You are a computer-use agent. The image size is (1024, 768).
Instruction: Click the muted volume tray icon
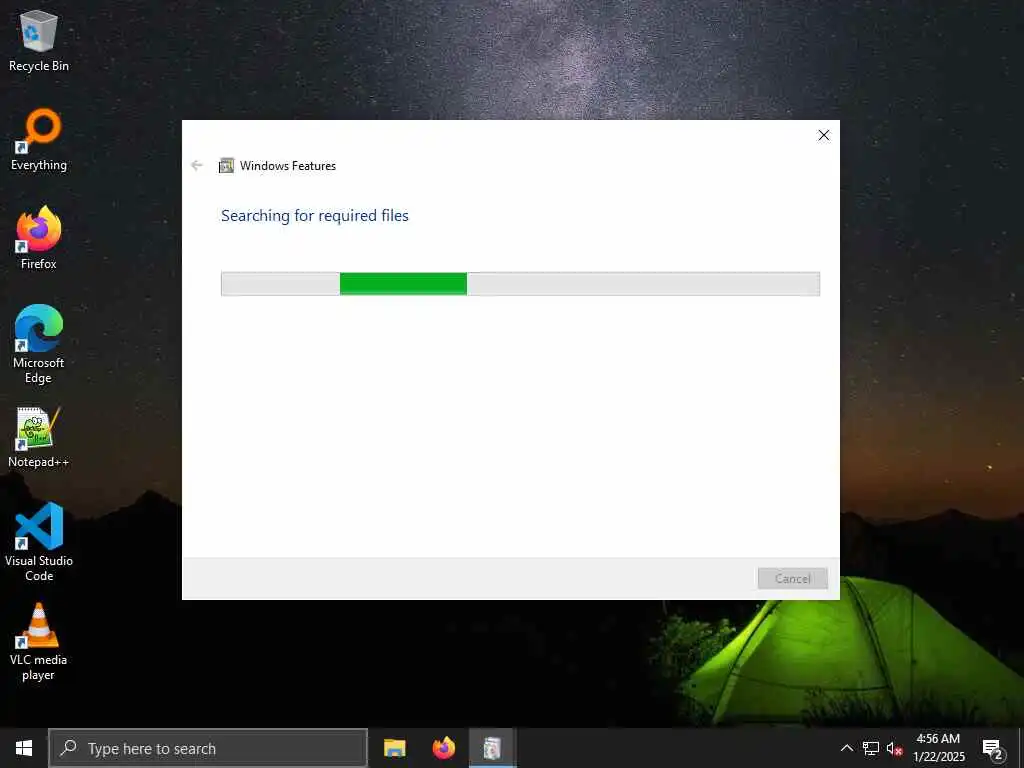[895, 748]
